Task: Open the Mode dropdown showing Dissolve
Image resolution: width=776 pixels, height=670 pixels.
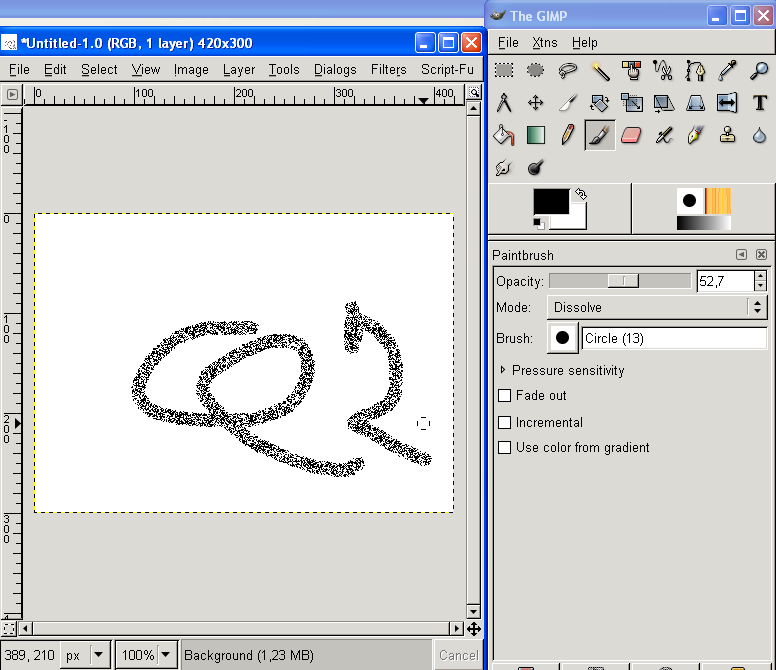Action: [x=657, y=308]
